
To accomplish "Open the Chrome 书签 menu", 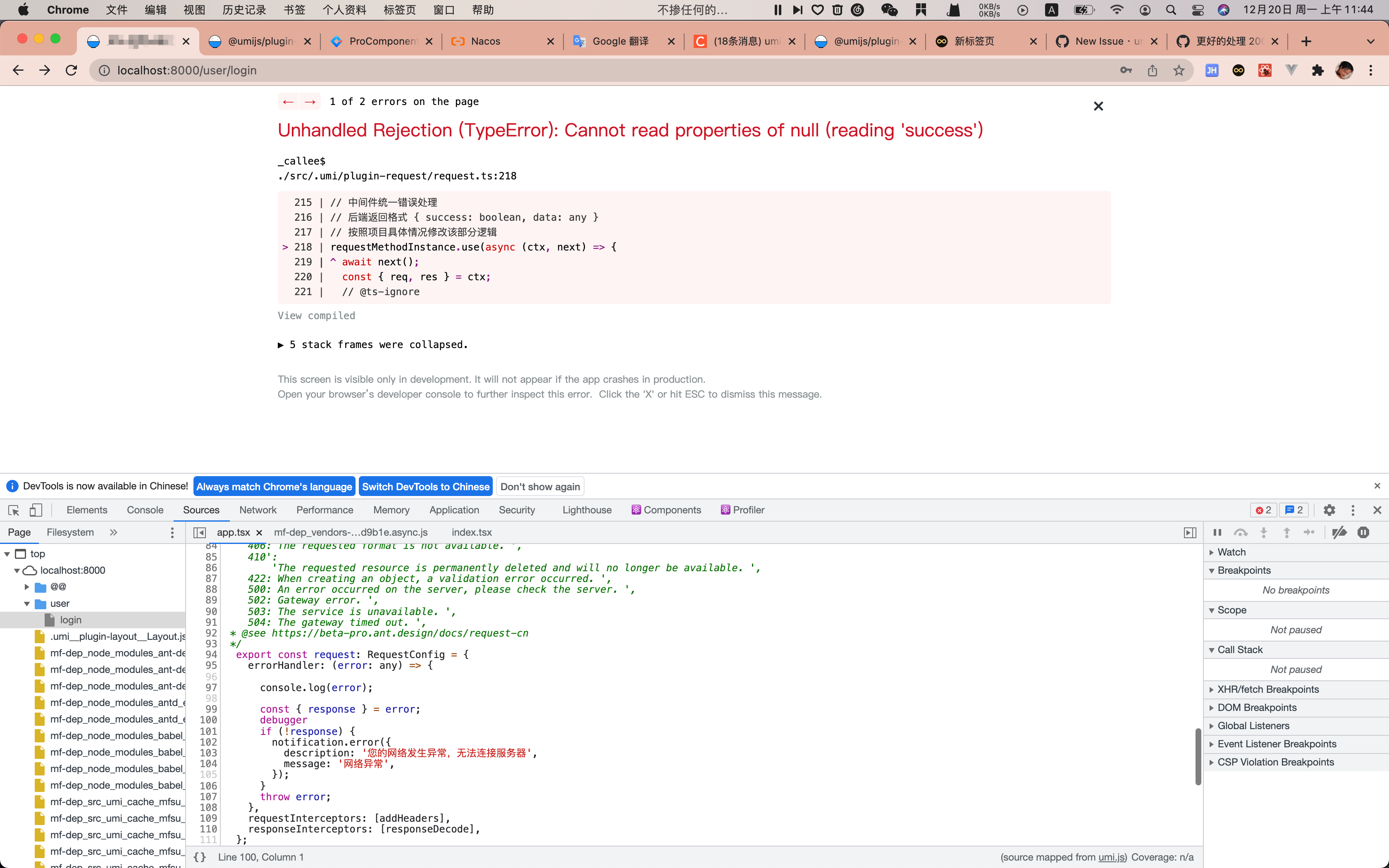I will [x=294, y=10].
